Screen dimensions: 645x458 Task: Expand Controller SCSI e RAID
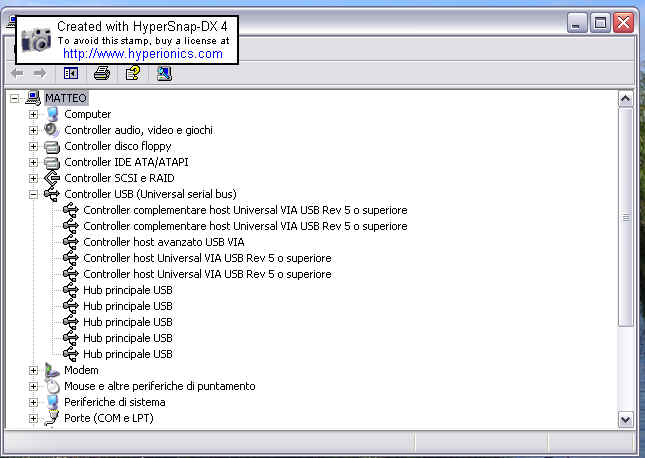point(33,179)
